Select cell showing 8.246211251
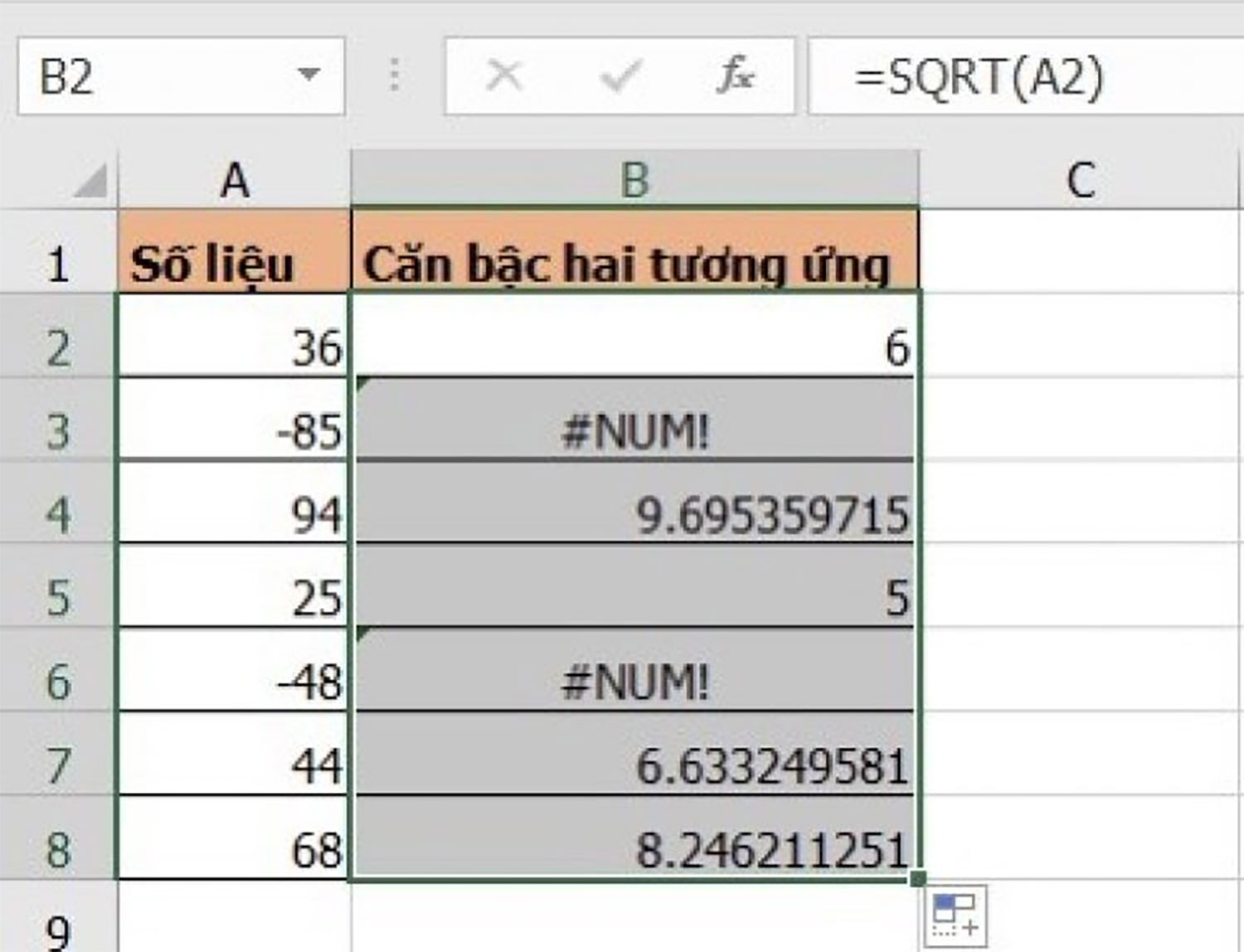The height and width of the screenshot is (952, 1244). tap(635, 838)
